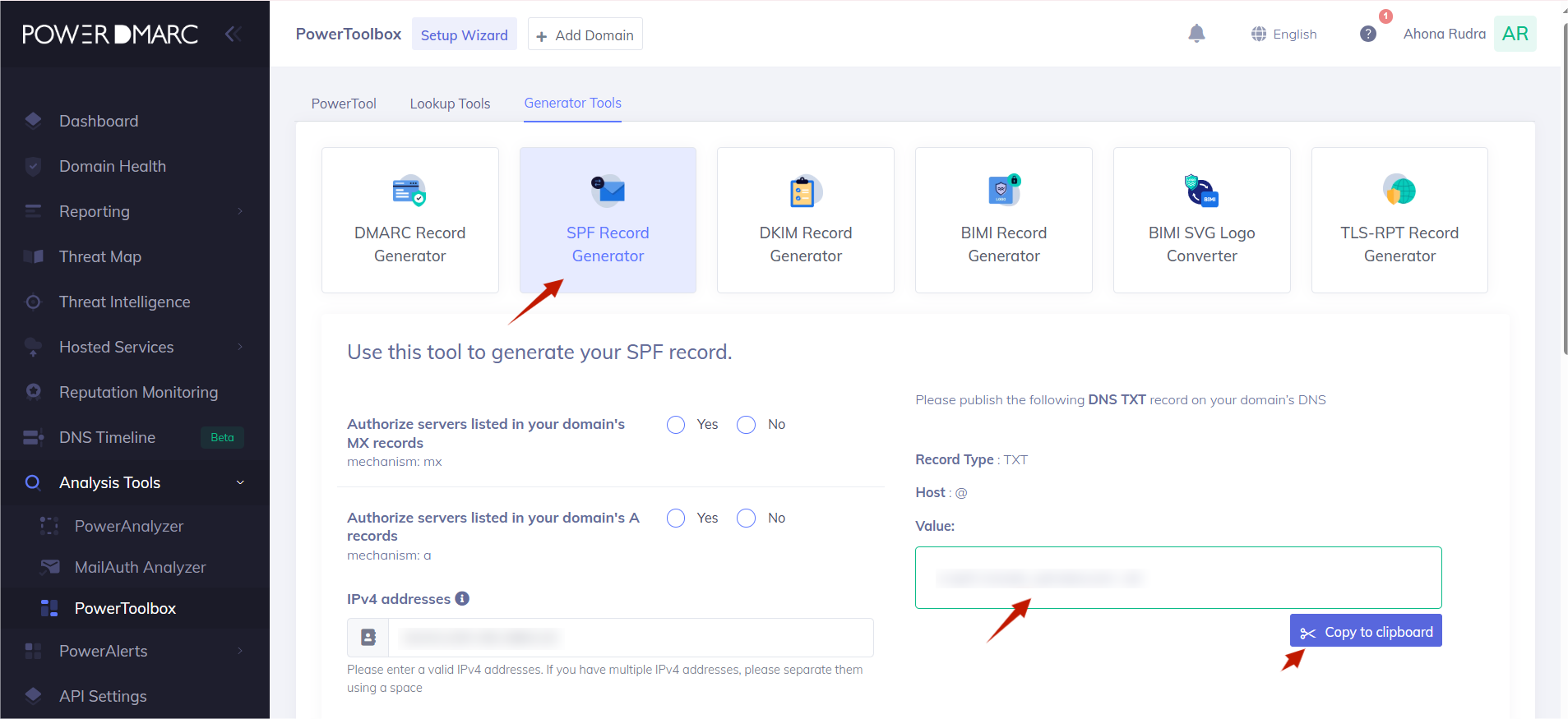Open the BIMI SVG Logo Converter card
The width and height of the screenshot is (1568, 719).
pos(1201,220)
